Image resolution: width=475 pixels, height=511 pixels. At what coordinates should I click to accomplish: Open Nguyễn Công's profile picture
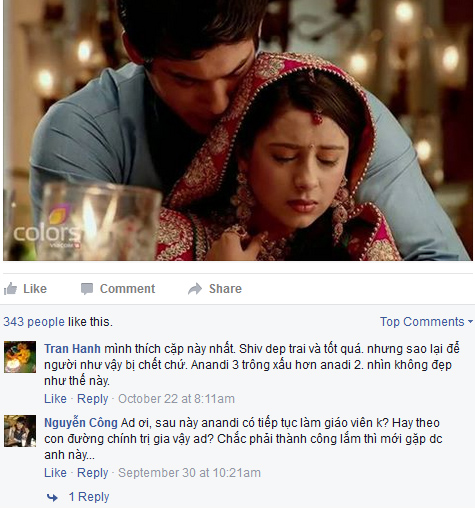click(x=20, y=431)
